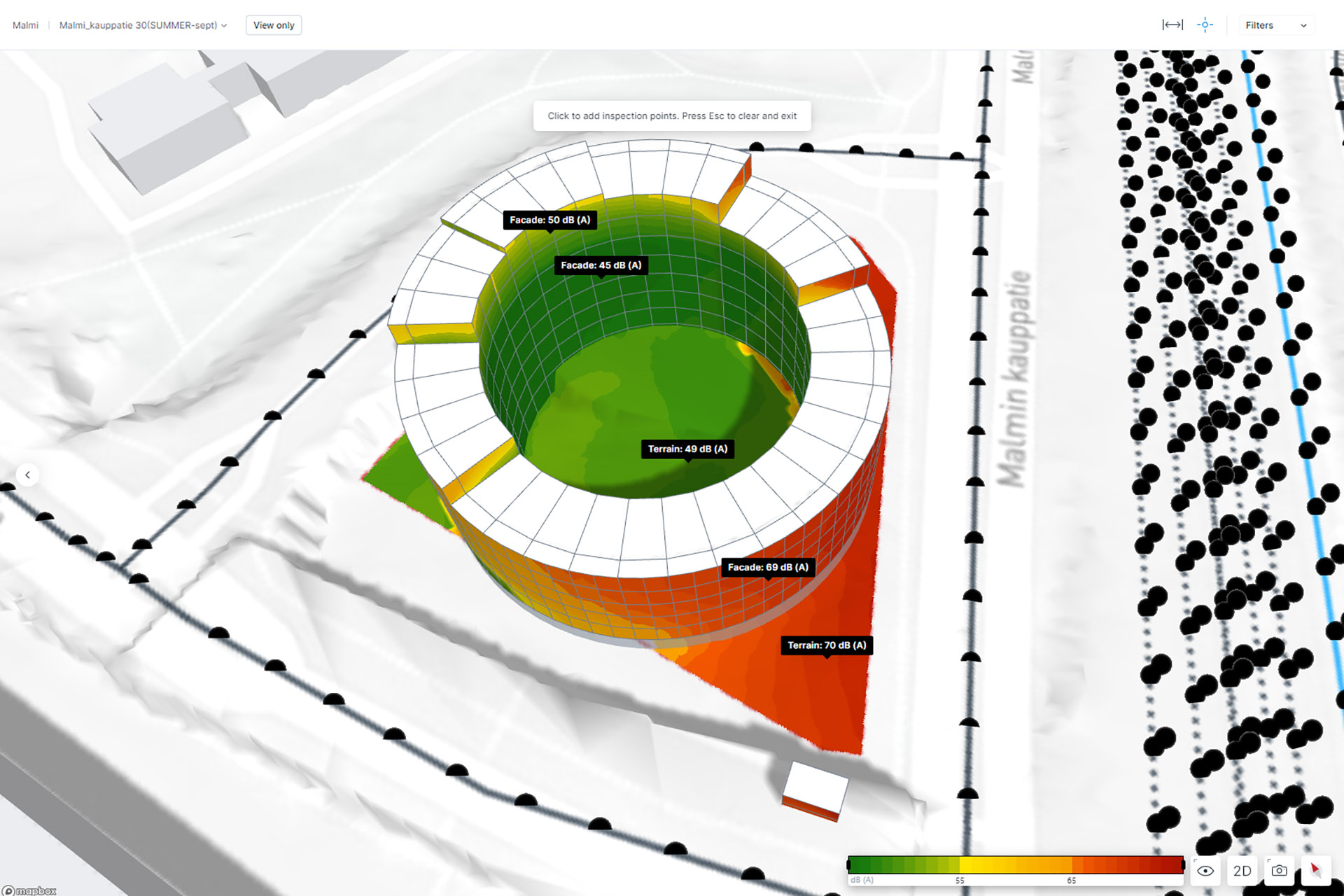Screen dimensions: 1344x896
Task: Select the Facade: 50 dB (A) label
Action: pyautogui.click(x=549, y=220)
